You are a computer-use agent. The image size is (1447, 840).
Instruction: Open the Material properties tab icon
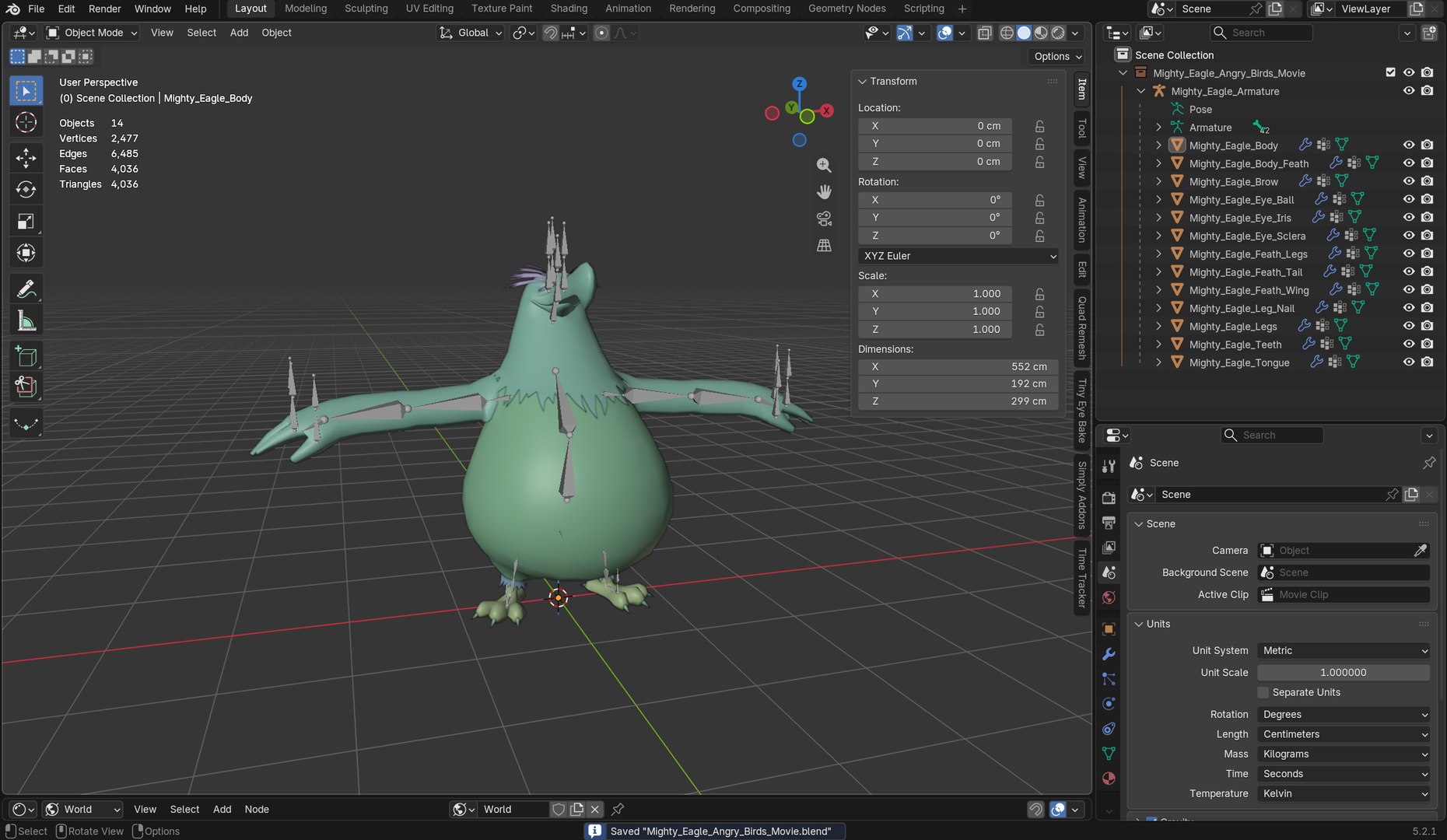[1109, 779]
